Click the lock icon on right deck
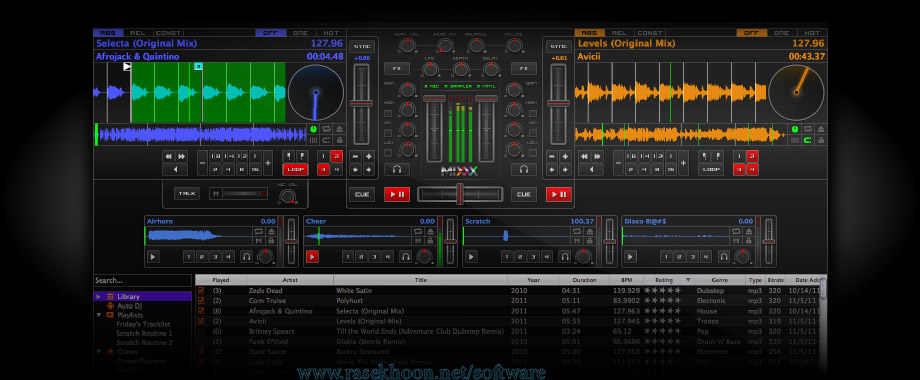 click(x=821, y=140)
